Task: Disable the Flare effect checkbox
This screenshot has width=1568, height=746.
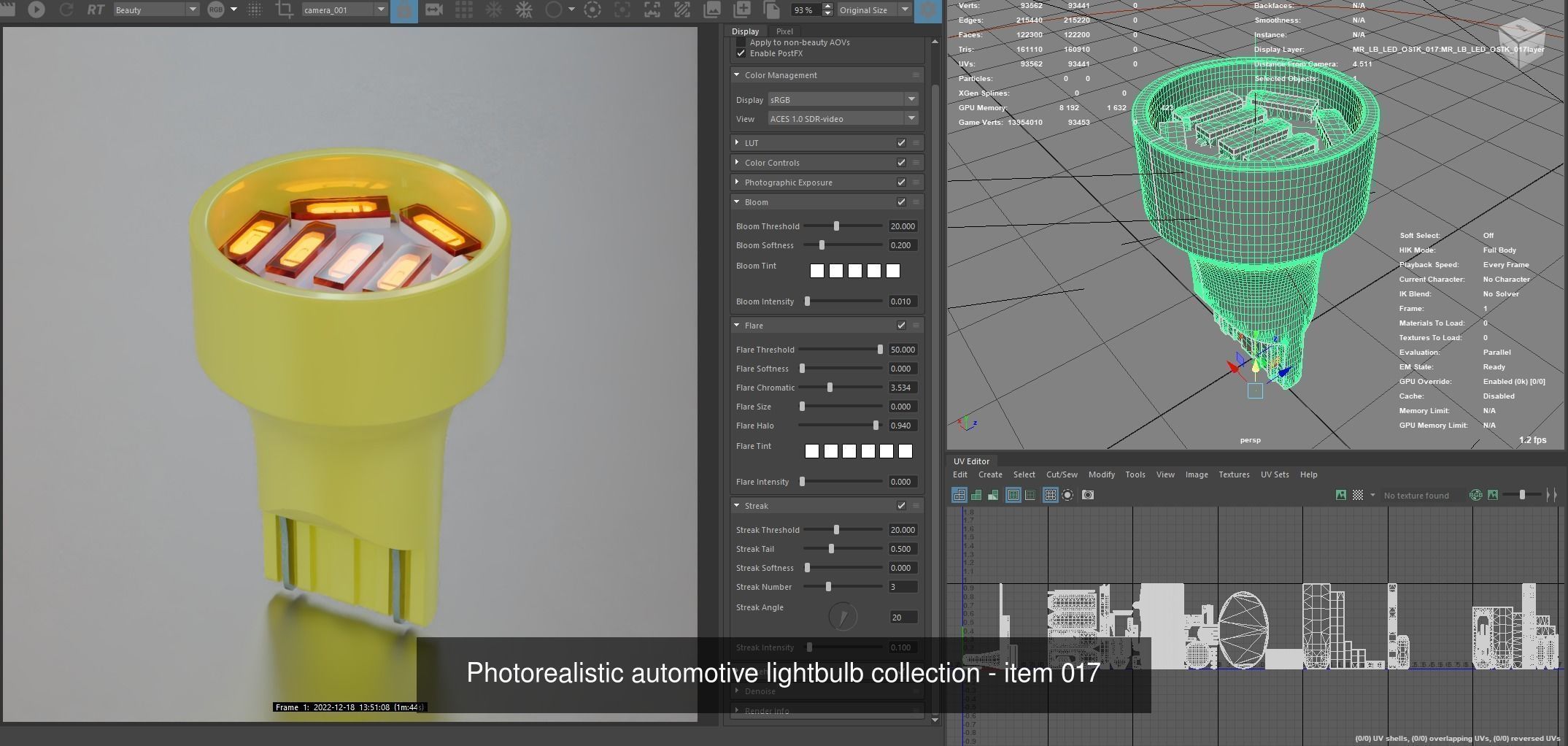Action: [x=901, y=326]
